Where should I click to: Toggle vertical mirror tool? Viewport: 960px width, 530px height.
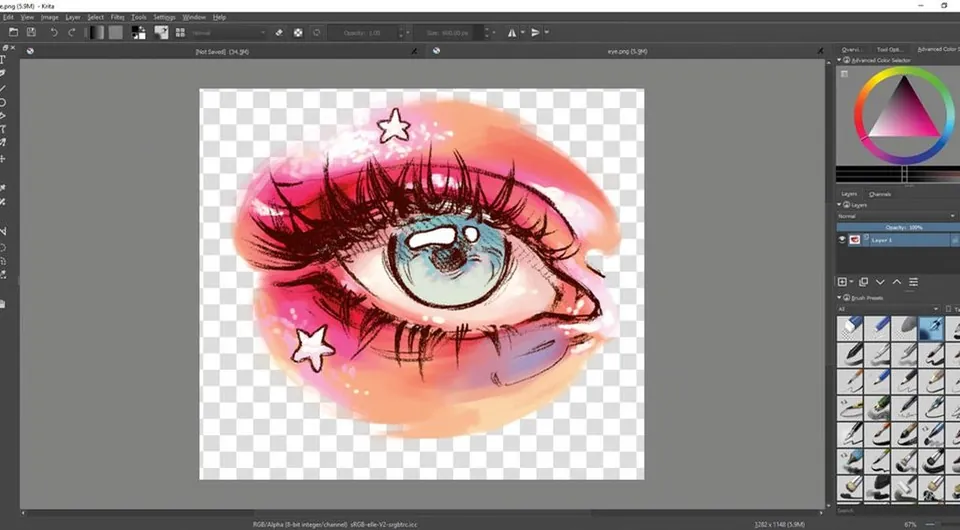point(535,32)
